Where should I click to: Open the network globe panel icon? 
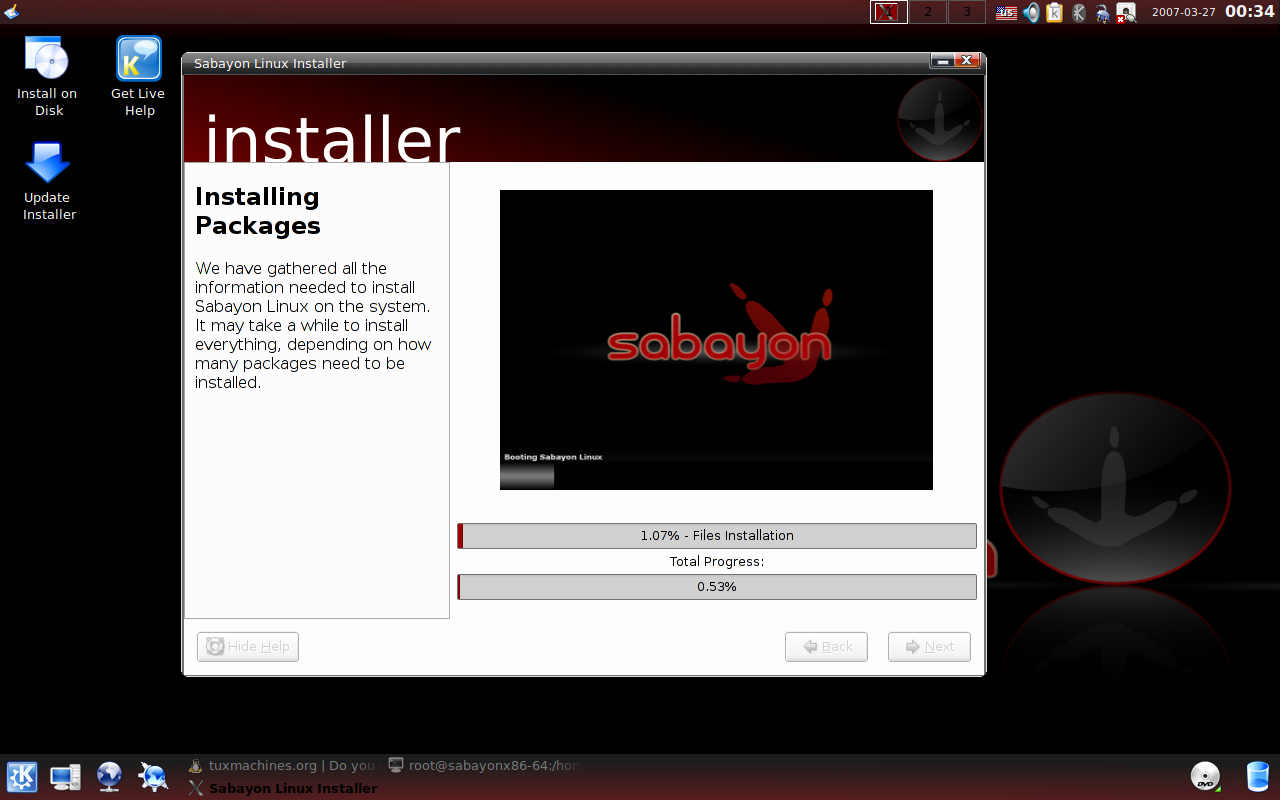[x=110, y=777]
